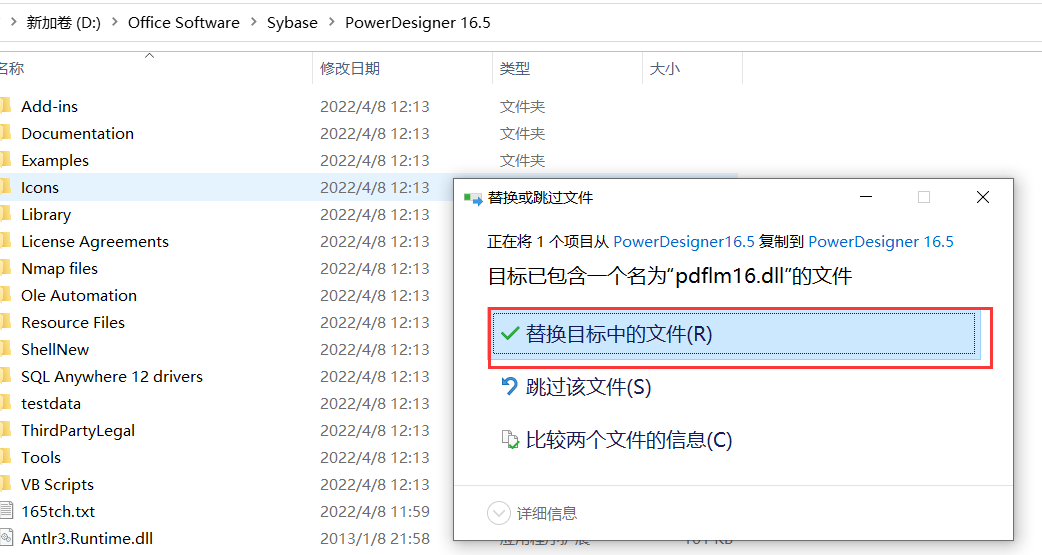Navigate to Office Software breadcrumb
The width and height of the screenshot is (1042, 555).
[183, 23]
